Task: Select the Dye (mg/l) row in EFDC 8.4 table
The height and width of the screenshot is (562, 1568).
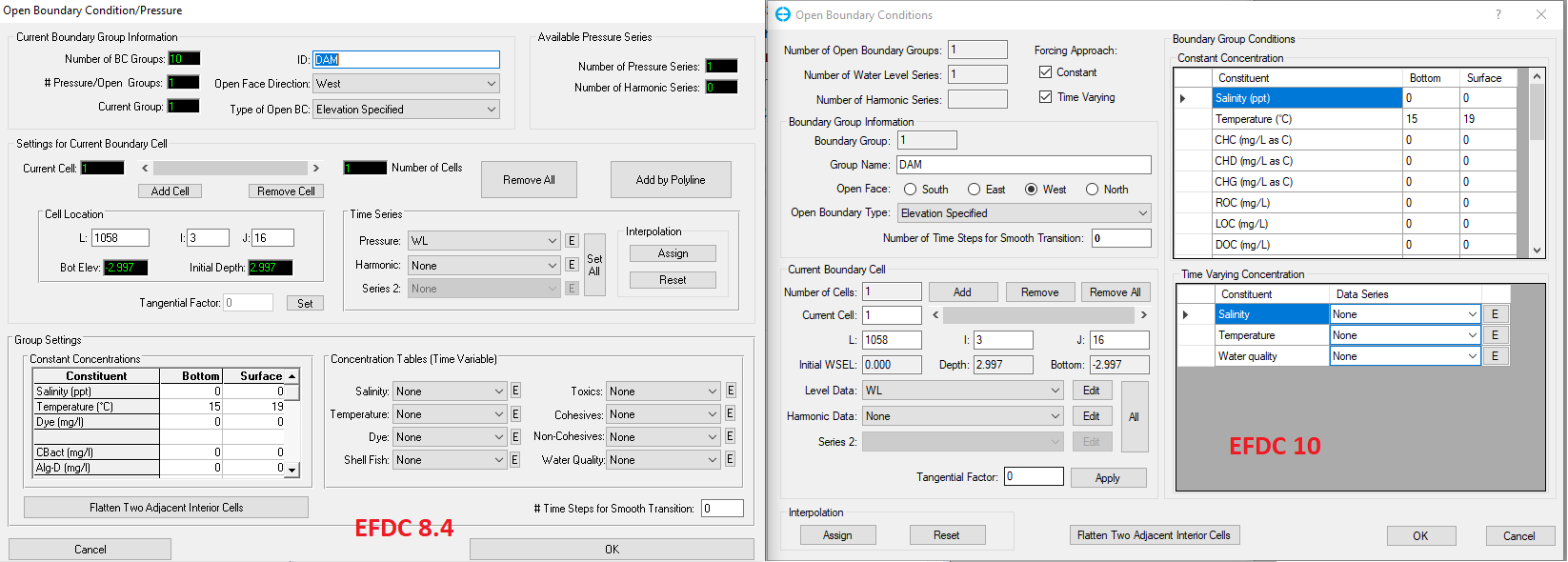Action: 159,422
